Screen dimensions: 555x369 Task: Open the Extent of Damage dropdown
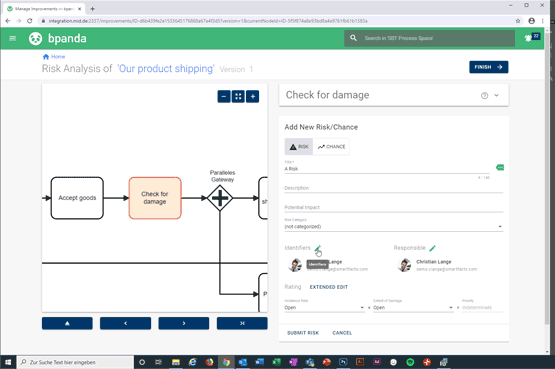(x=413, y=307)
